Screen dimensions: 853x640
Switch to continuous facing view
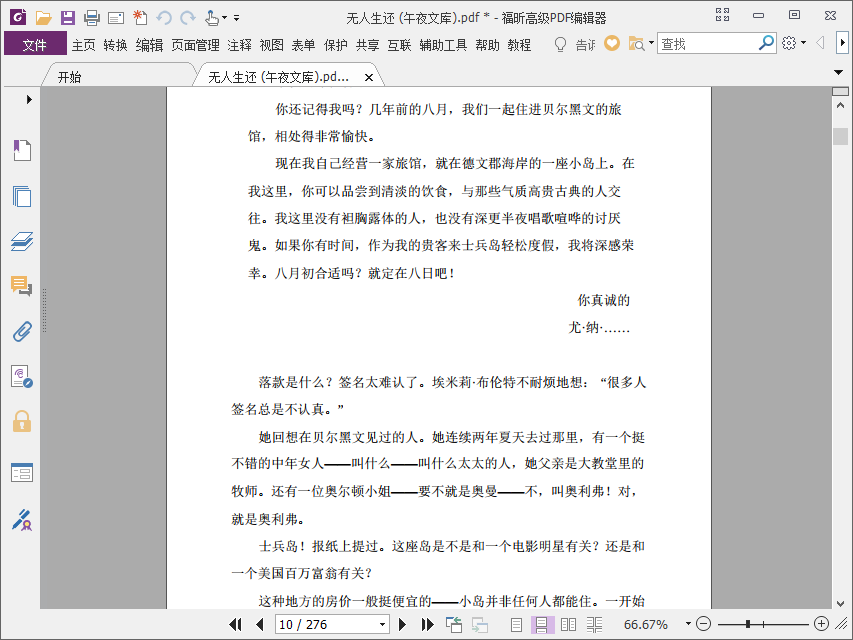(x=595, y=625)
